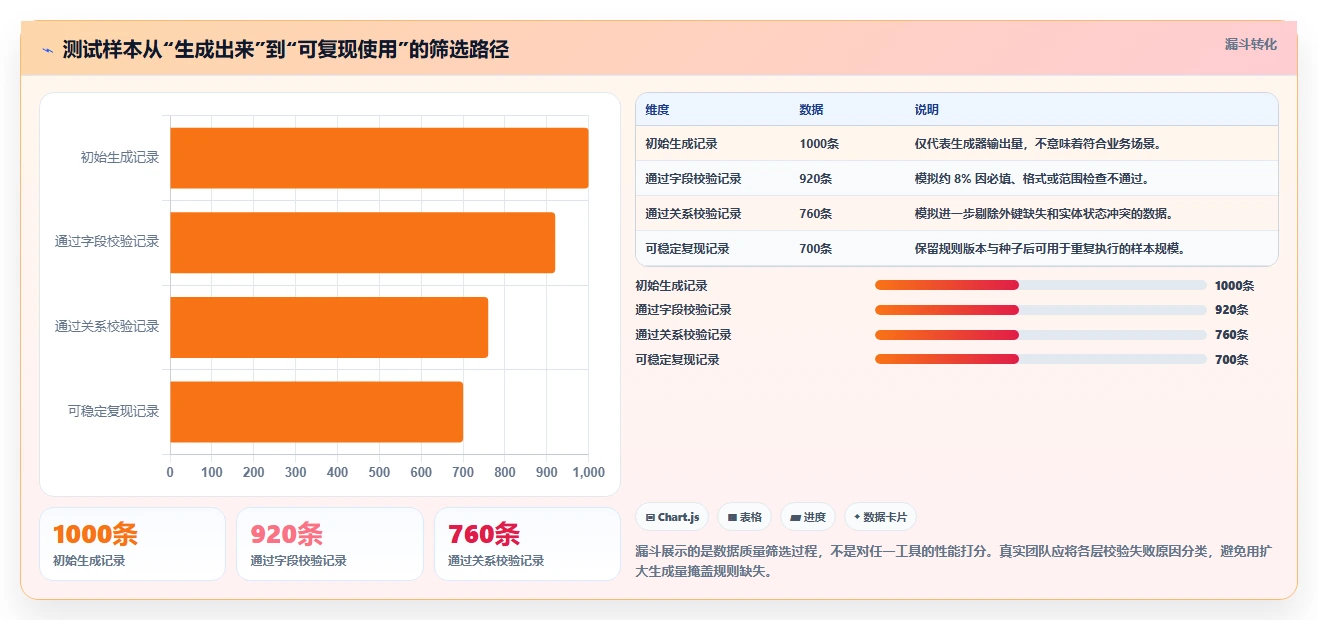Click the description 仅代表生成器输出量
The width and height of the screenshot is (1318, 620).
(x=1037, y=144)
